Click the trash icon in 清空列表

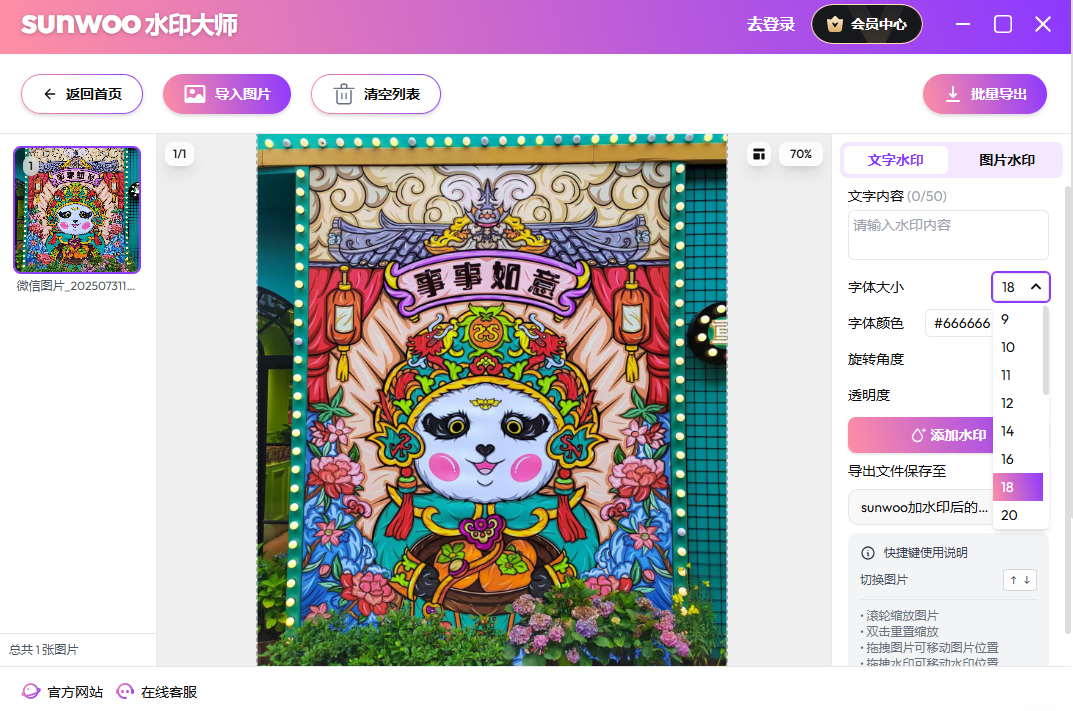click(x=343, y=94)
